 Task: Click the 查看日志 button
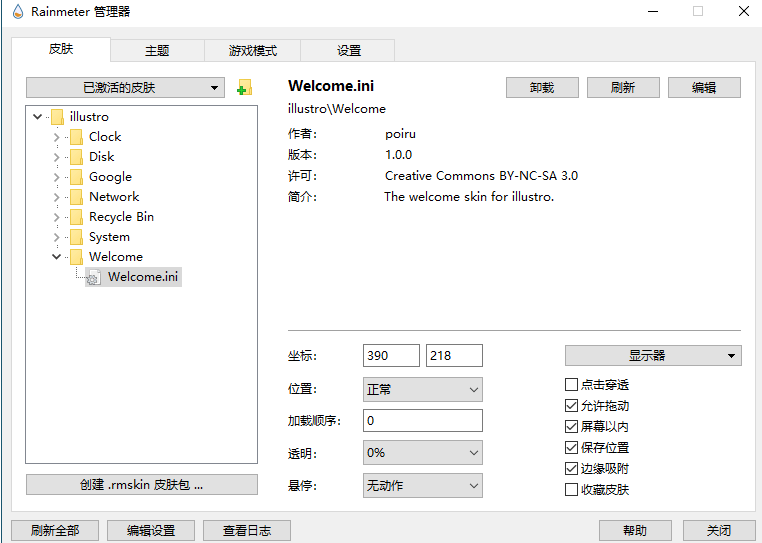[x=247, y=530]
